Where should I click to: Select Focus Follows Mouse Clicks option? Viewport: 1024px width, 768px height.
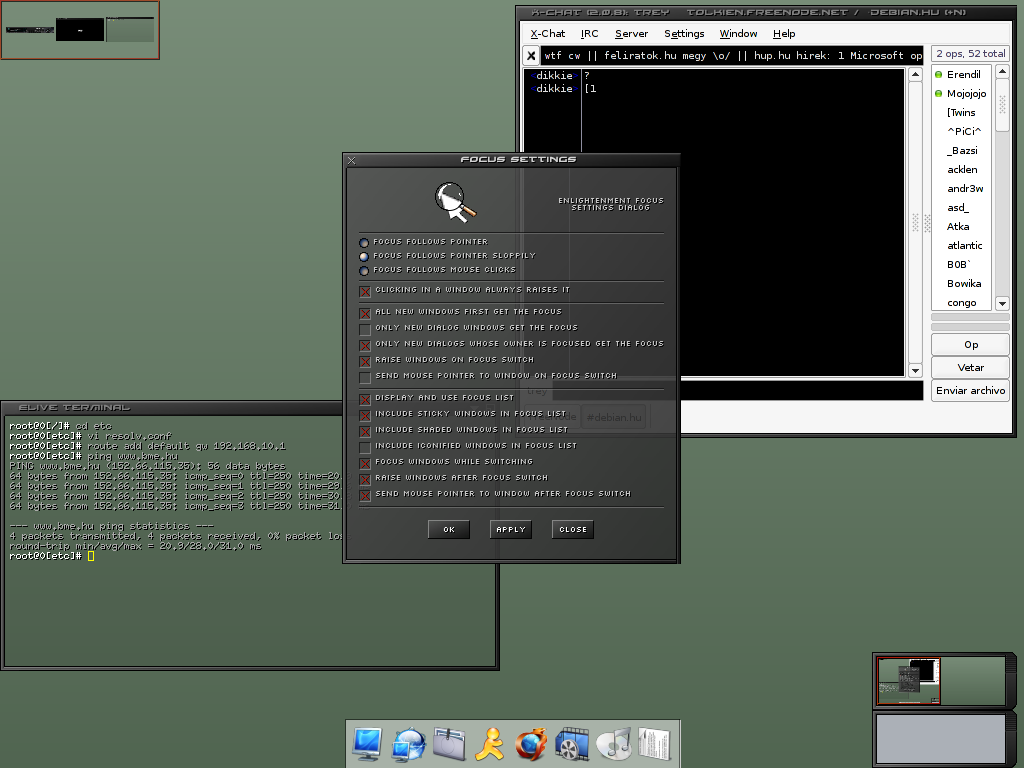(x=364, y=270)
